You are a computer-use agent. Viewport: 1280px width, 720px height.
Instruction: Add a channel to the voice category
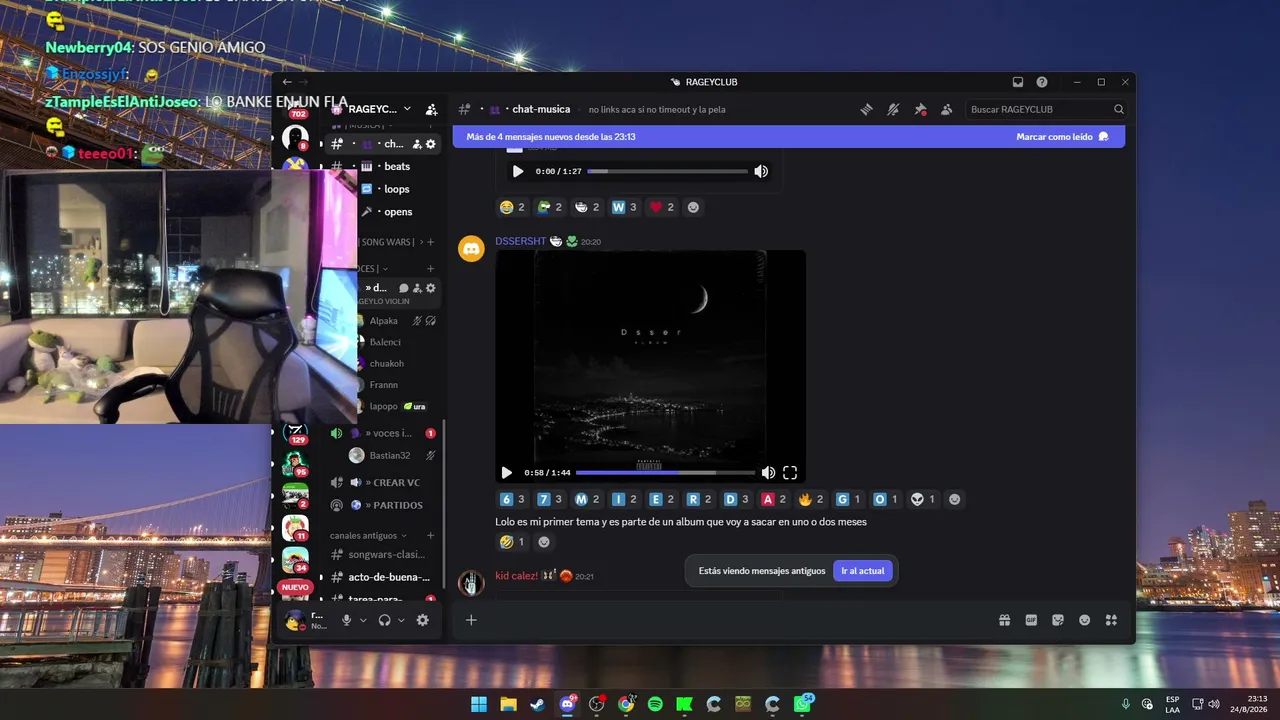tap(431, 269)
